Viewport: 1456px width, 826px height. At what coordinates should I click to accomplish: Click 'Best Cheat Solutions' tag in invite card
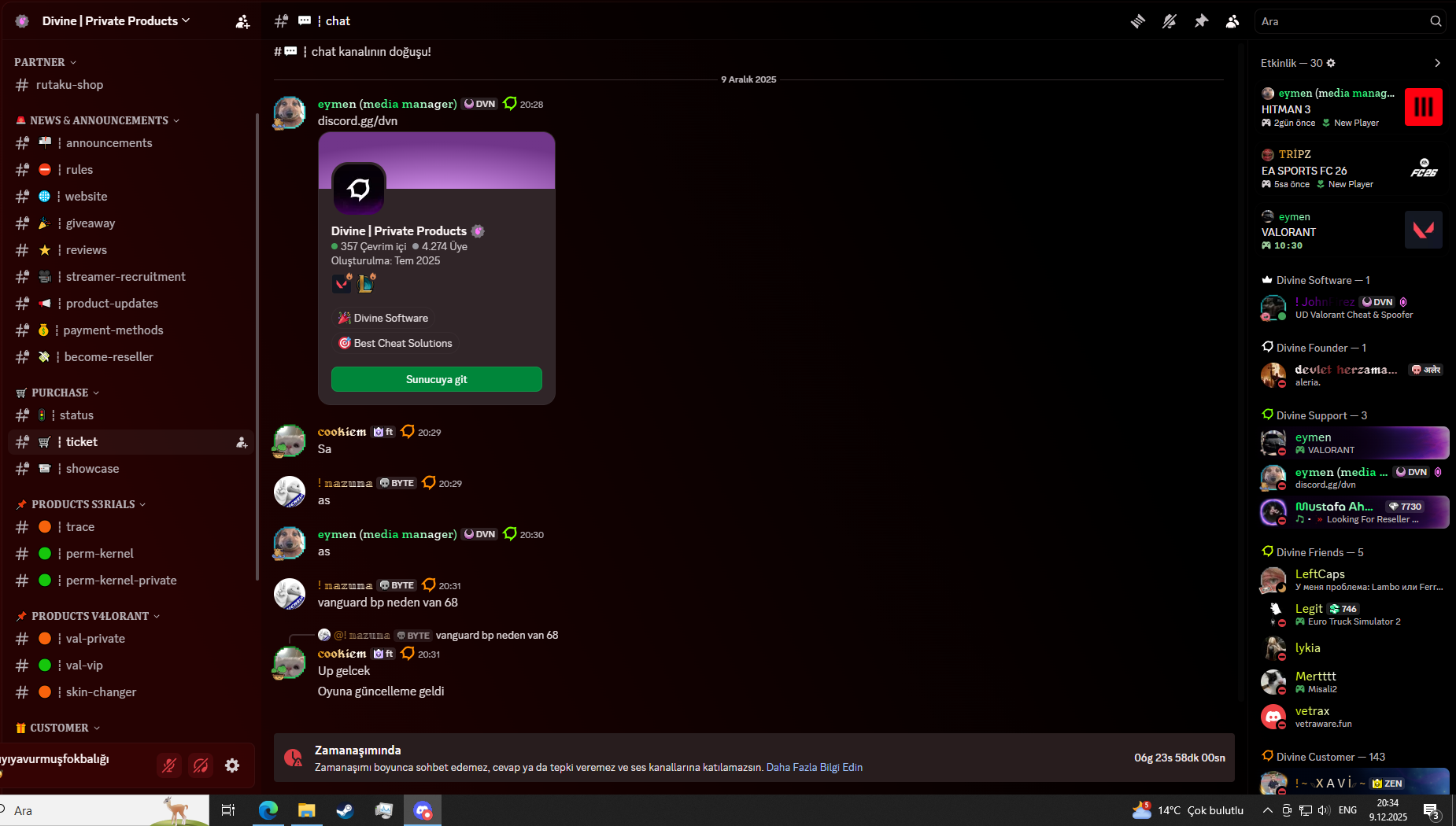[x=396, y=343]
